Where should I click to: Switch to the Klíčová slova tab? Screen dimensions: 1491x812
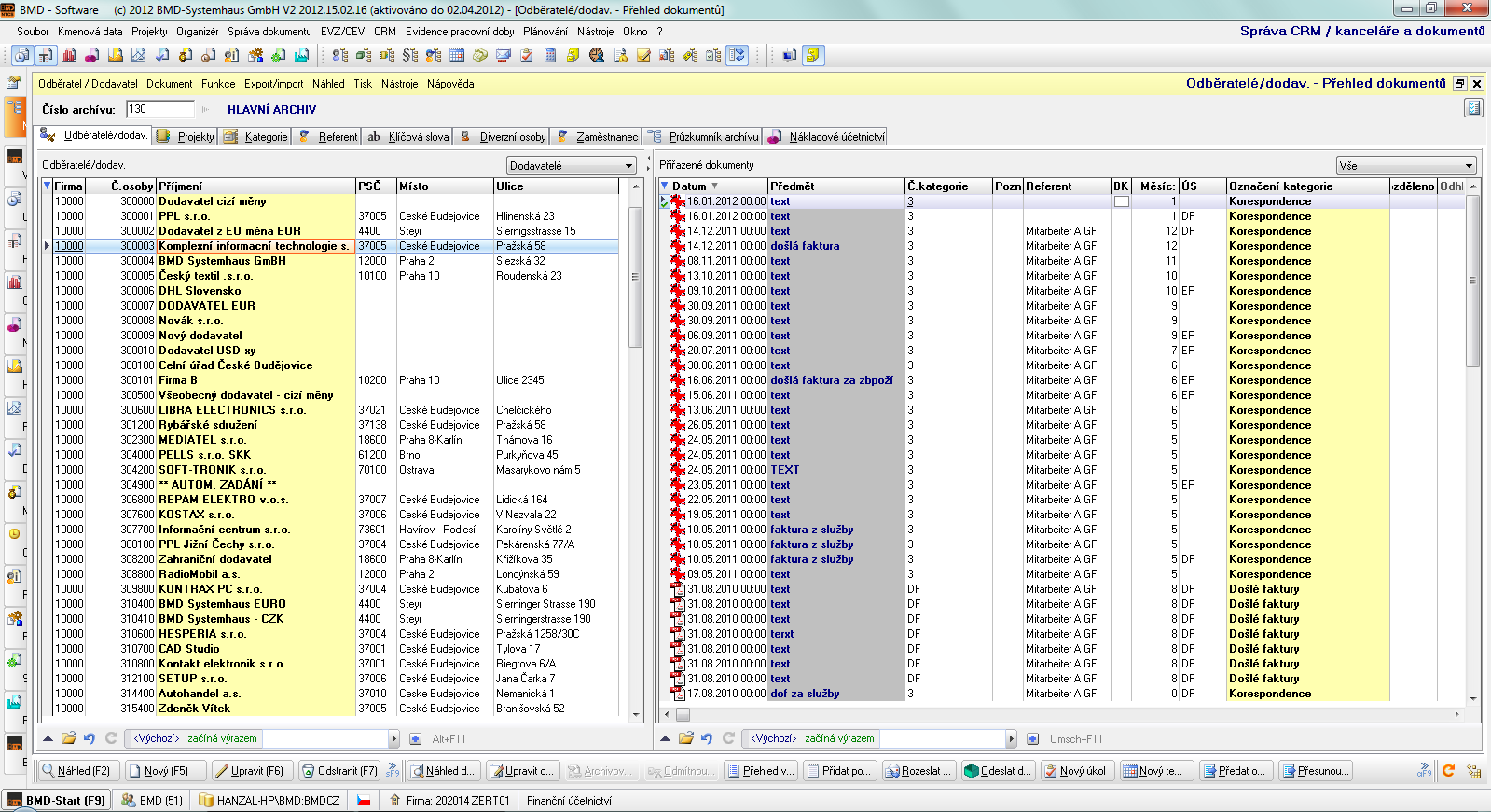click(x=408, y=136)
